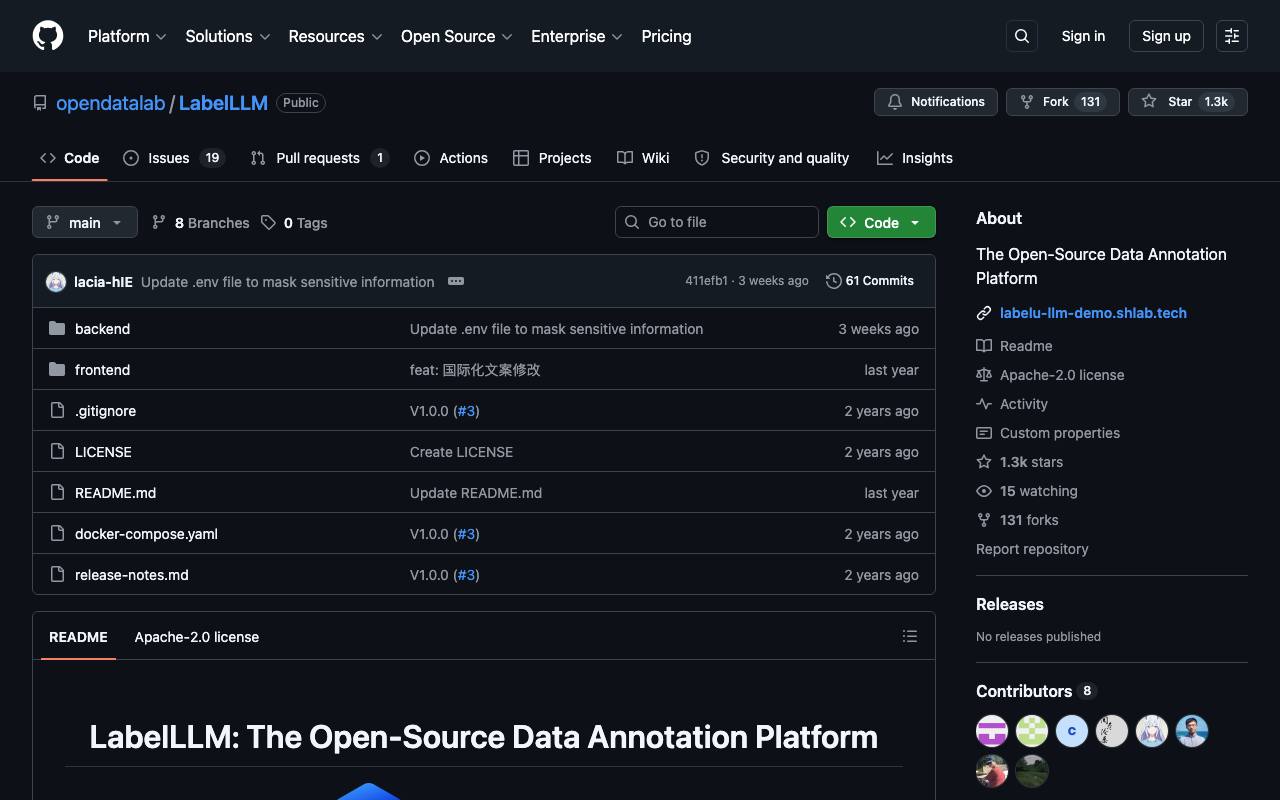Click Report repository link
Screen dimensions: 1280x800
point(1032,549)
